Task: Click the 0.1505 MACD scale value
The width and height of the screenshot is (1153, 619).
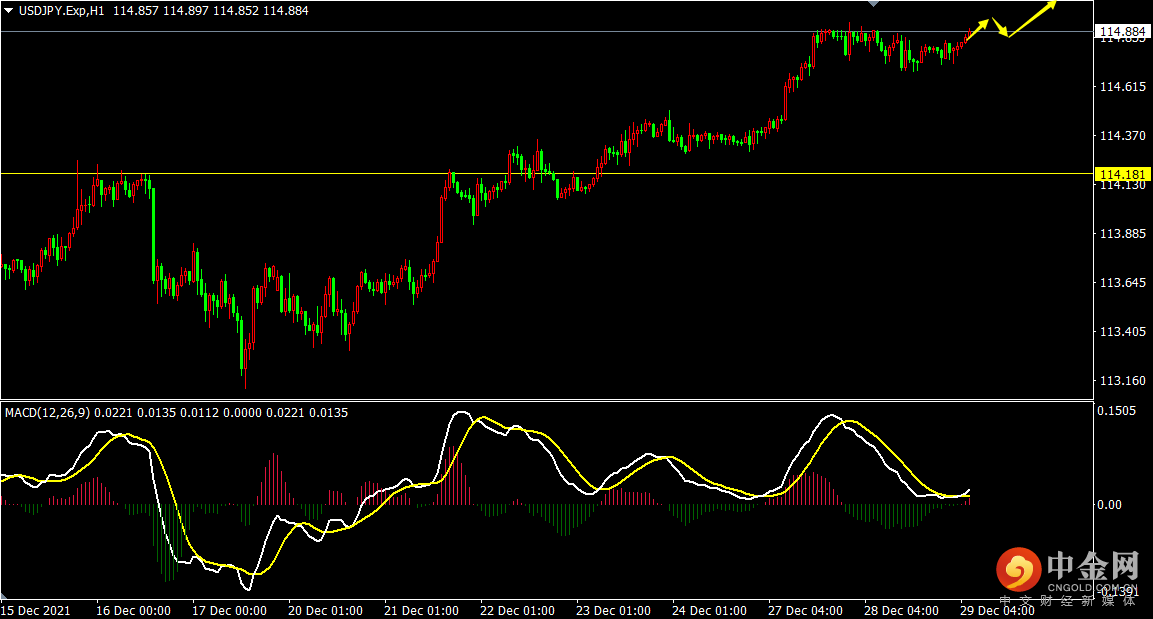Action: tap(1116, 411)
